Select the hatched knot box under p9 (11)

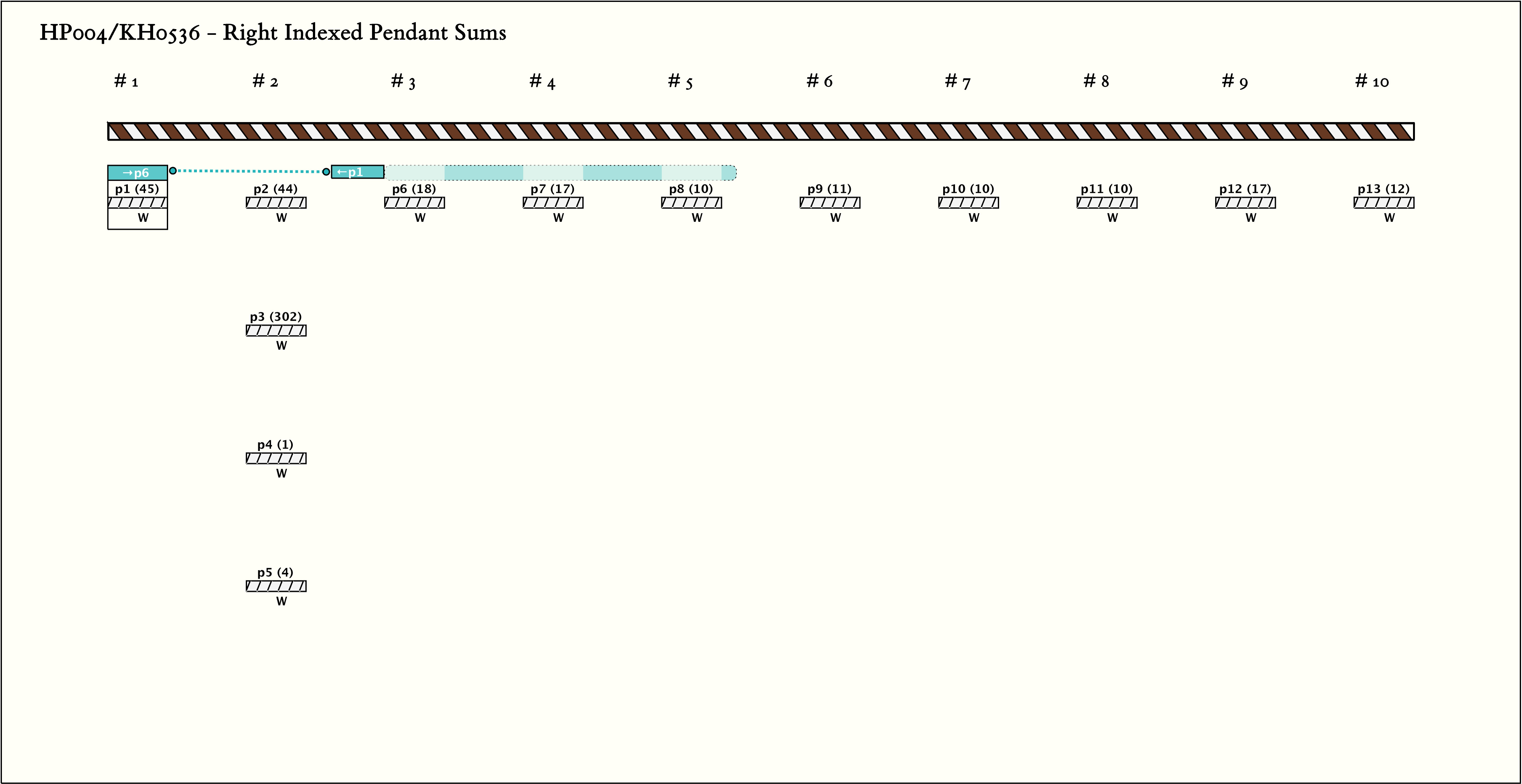(x=829, y=203)
